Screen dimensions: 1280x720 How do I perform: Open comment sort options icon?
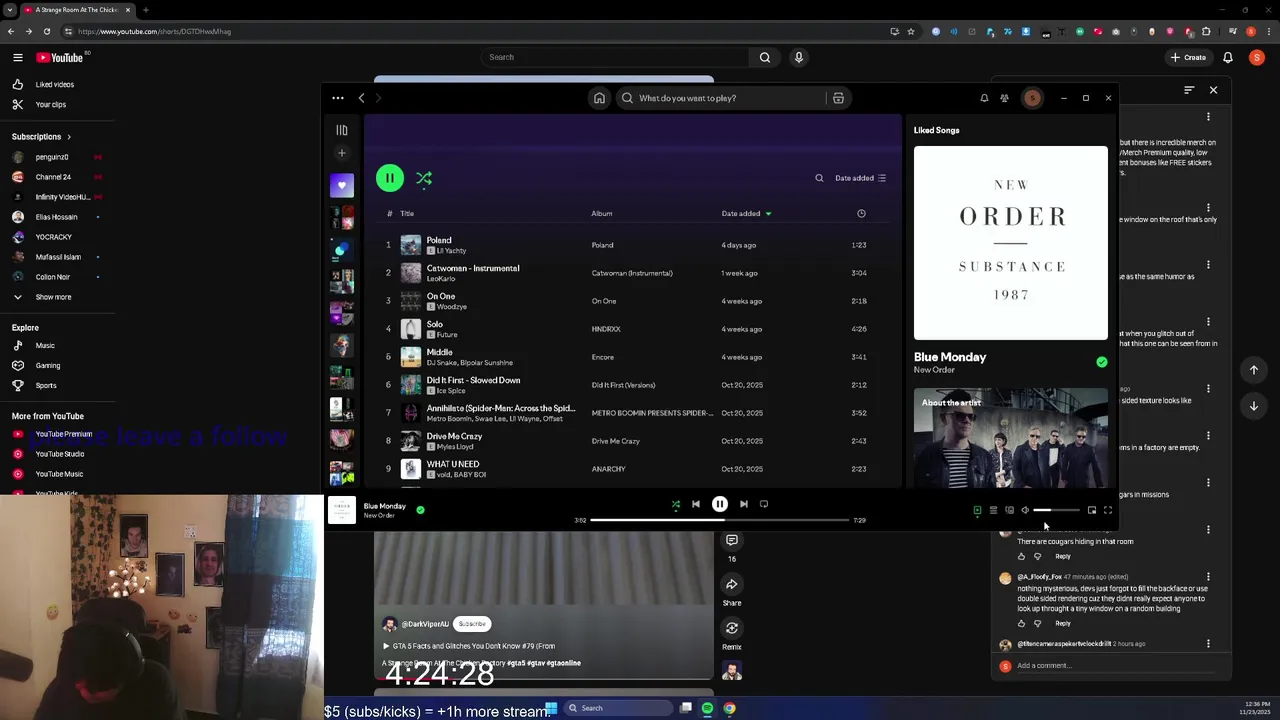1189,90
